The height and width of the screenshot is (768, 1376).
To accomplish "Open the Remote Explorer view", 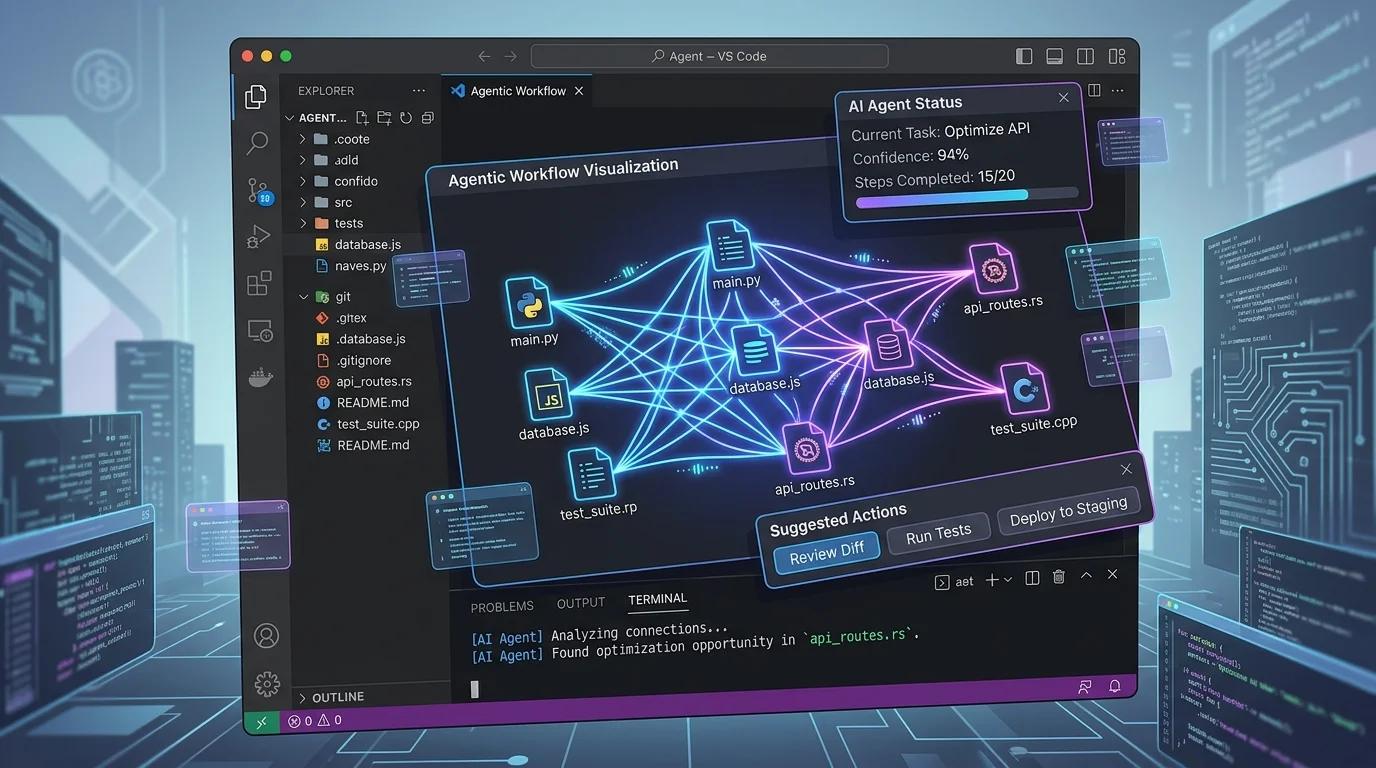I will point(259,330).
